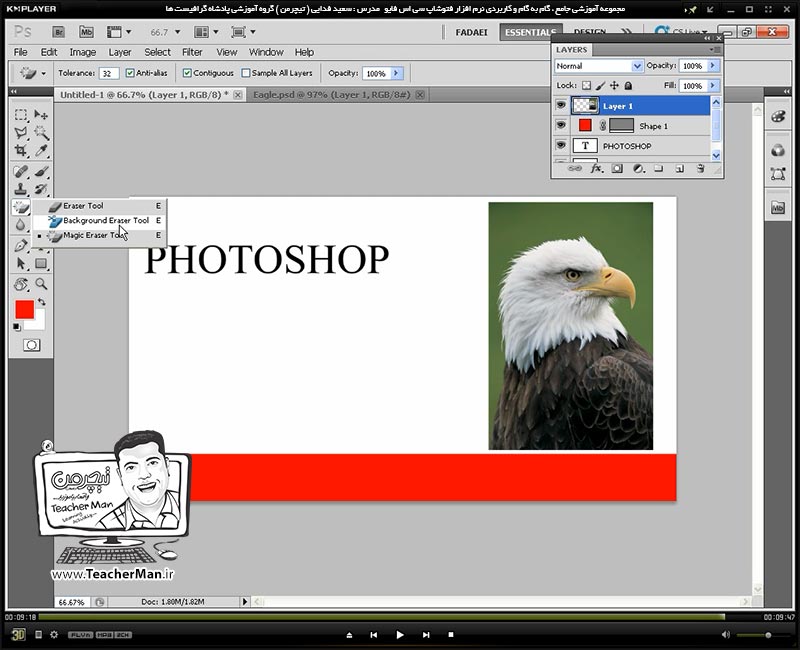Image resolution: width=800 pixels, height=650 pixels.
Task: Hide Shape 1 layer visibility eye
Action: tap(561, 126)
